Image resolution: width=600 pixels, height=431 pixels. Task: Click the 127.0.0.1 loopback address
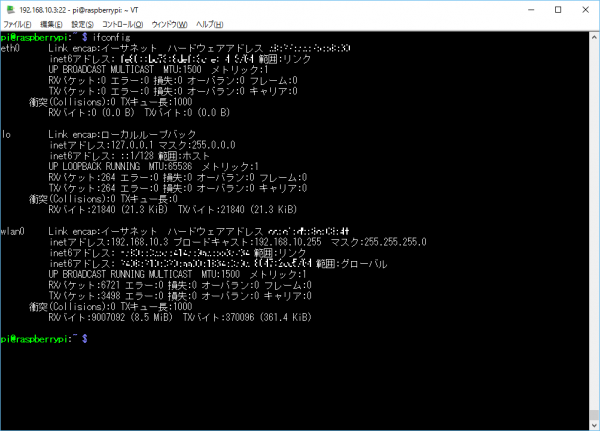132,145
